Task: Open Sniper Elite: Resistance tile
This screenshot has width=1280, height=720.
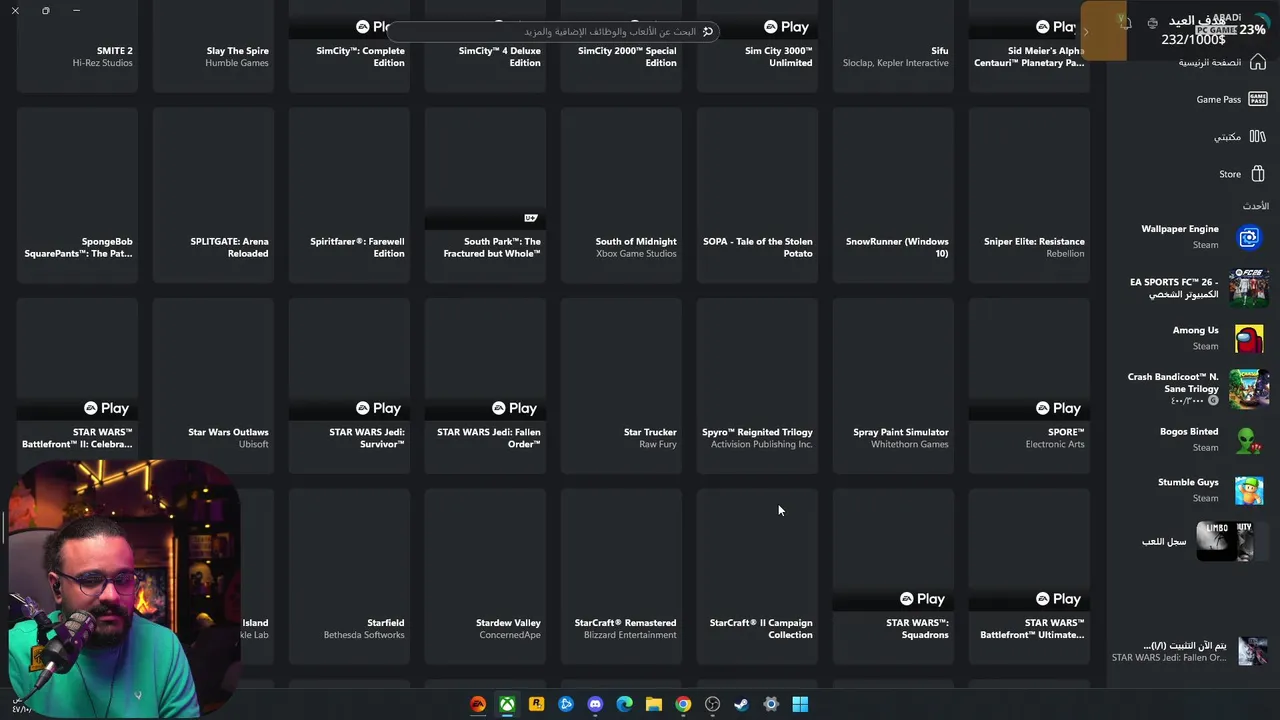Action: point(1029,195)
